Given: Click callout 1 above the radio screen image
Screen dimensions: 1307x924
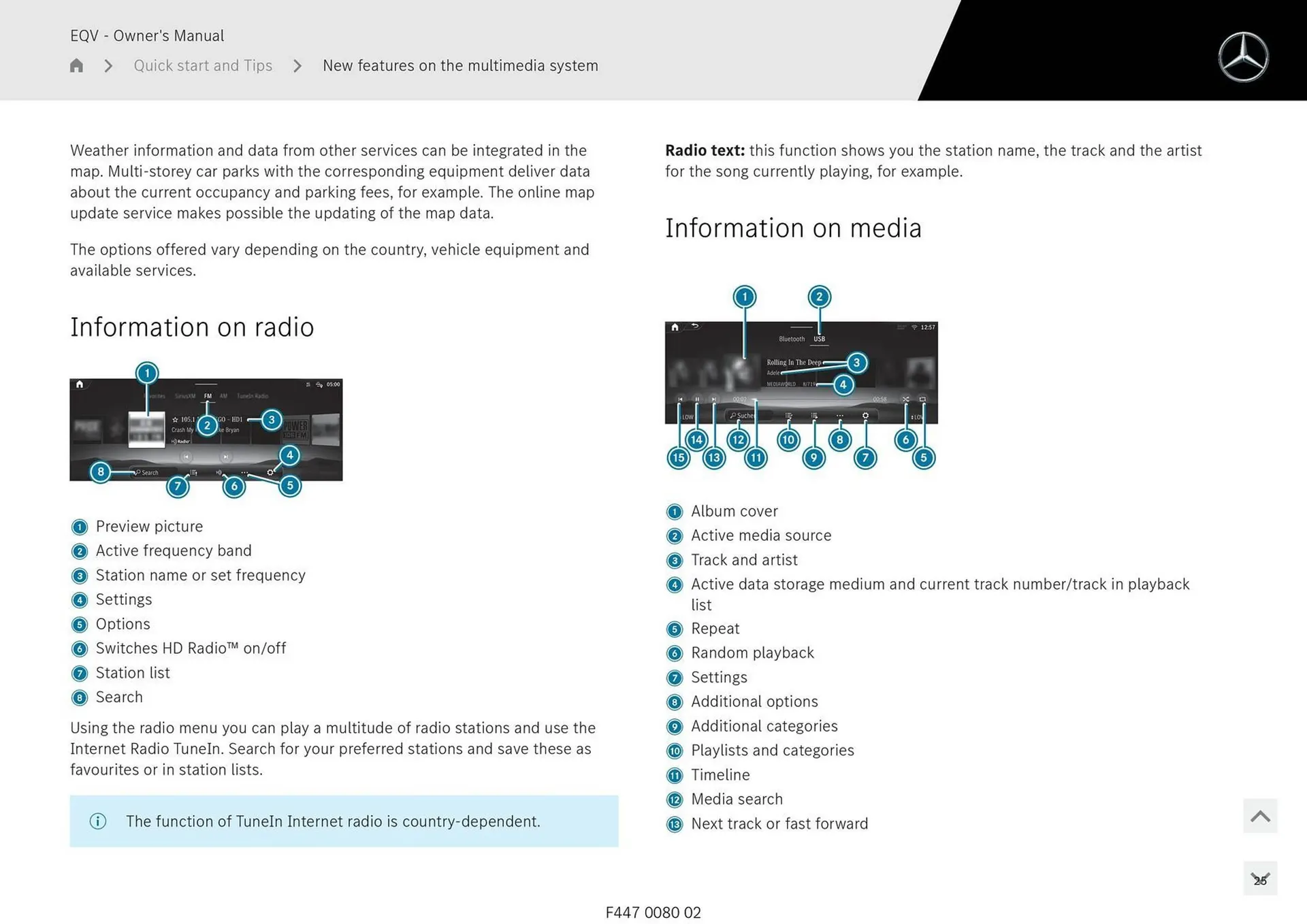Looking at the screenshot, I should pos(147,373).
